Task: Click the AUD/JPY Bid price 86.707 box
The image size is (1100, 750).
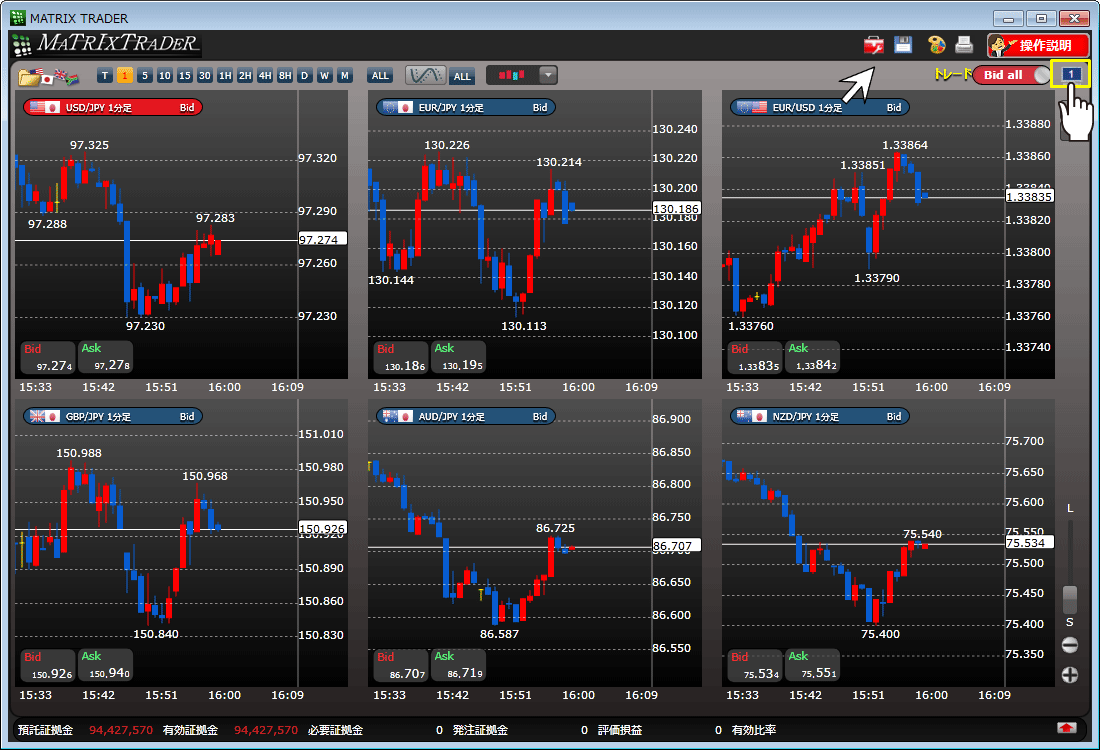Action: (401, 665)
